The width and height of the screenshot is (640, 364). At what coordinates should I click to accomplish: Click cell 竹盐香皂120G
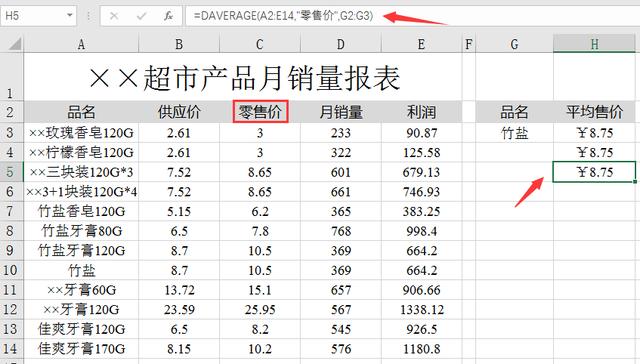tap(81, 211)
